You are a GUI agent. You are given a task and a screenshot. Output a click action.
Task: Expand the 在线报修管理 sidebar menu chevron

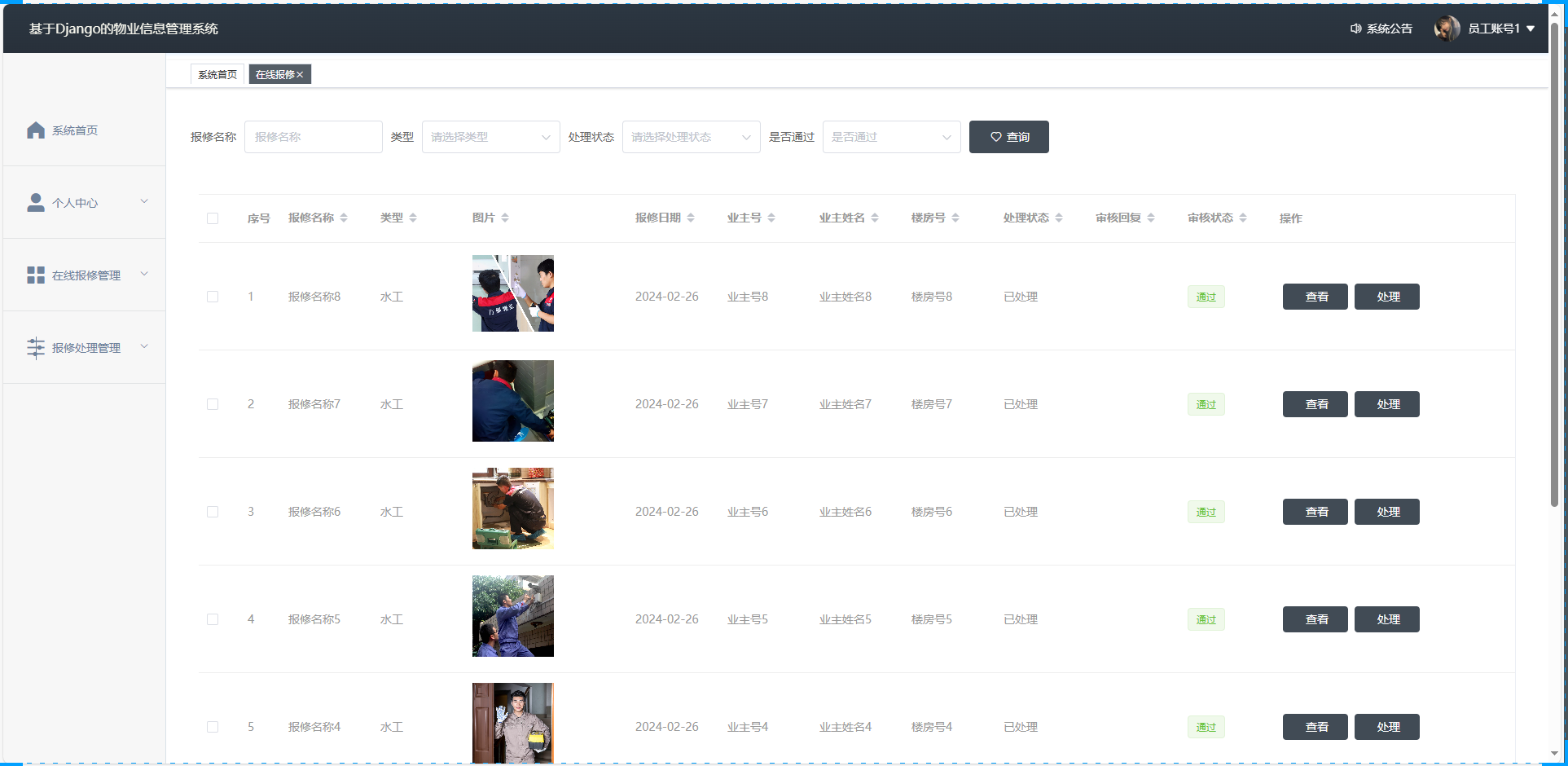pos(144,274)
